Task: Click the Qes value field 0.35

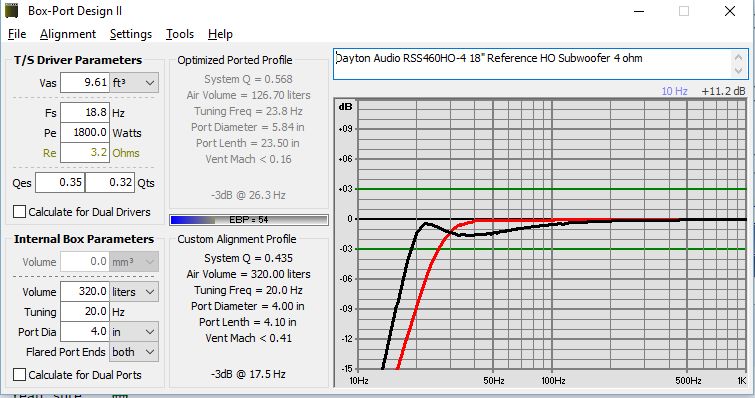Action: (60, 182)
